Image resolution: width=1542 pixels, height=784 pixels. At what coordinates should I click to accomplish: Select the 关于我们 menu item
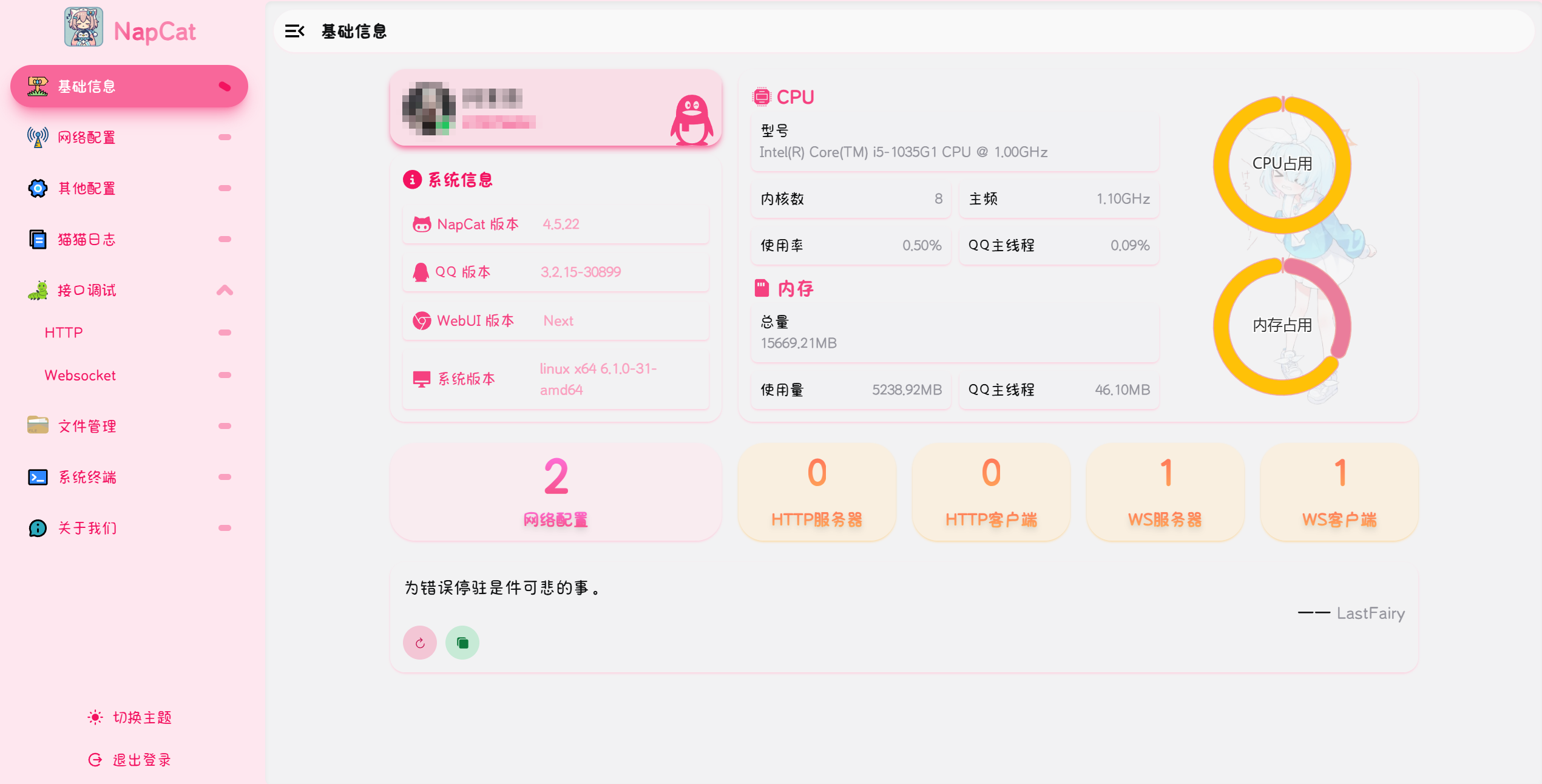(129, 528)
